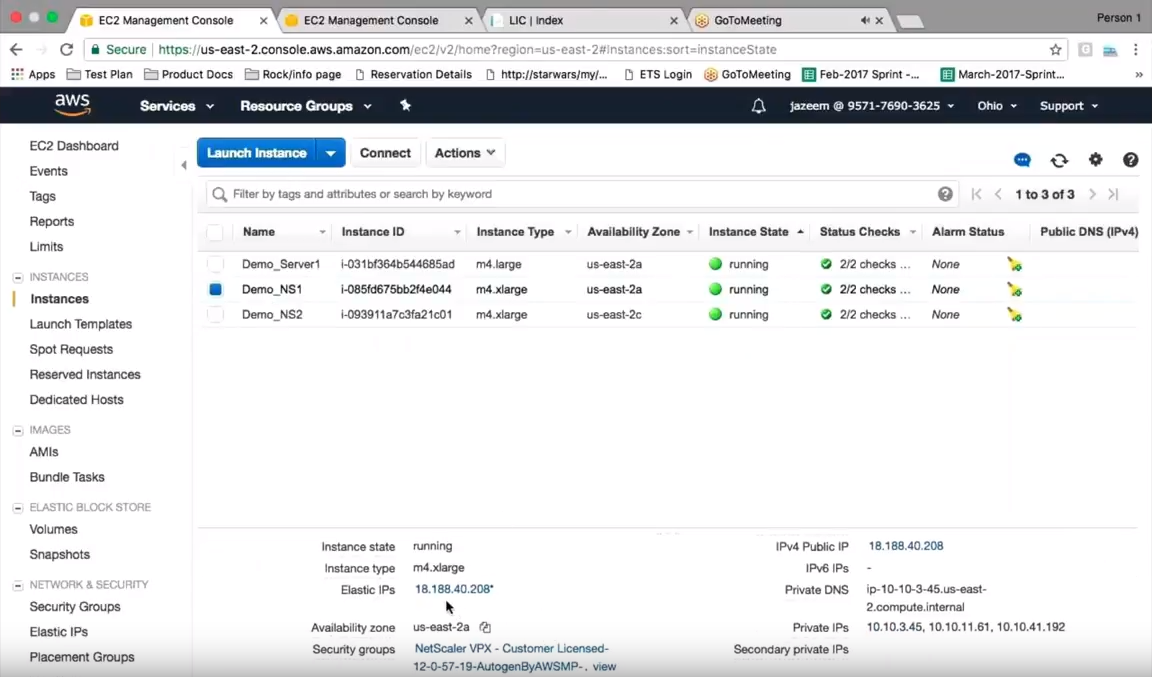Check the Demo_NS2 row checkbox
1152x677 pixels.
(215, 315)
